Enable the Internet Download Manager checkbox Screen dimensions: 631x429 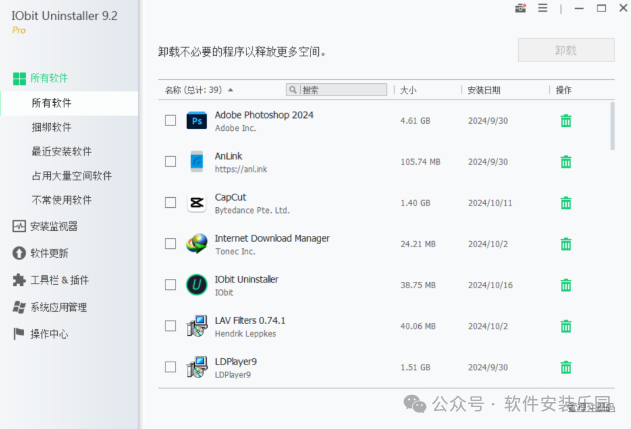pos(171,244)
